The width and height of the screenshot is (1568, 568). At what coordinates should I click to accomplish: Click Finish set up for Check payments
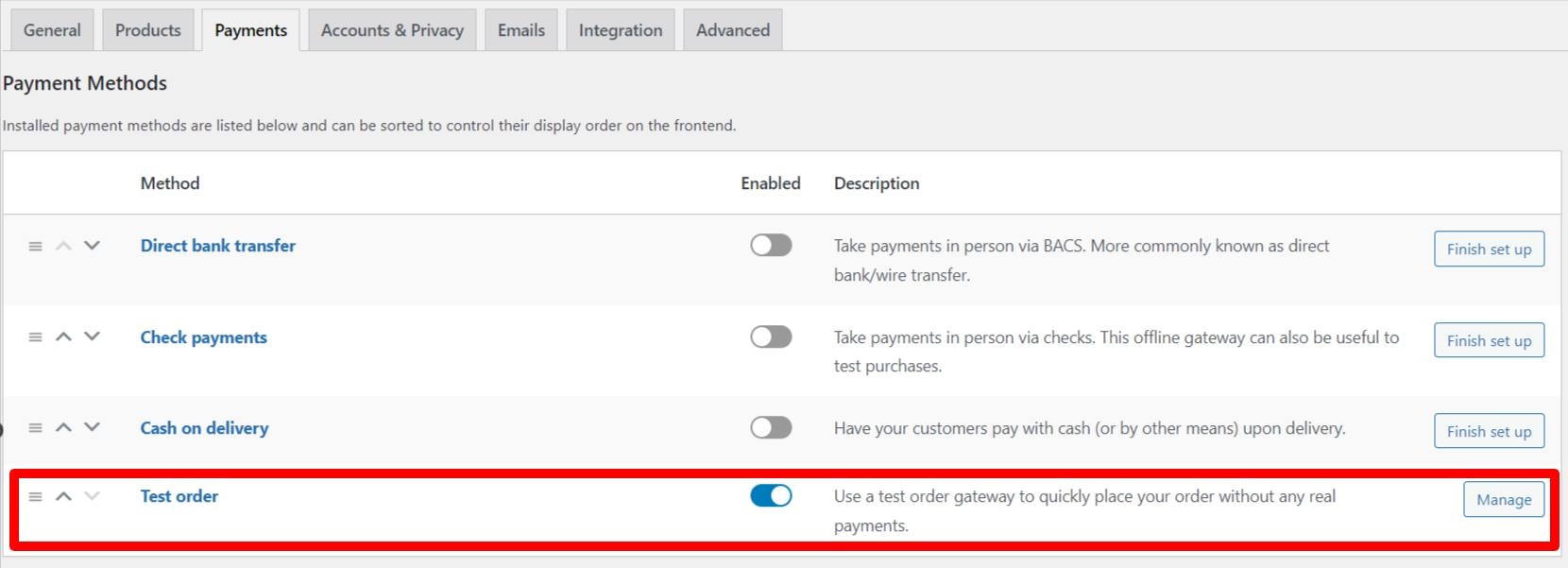pyautogui.click(x=1489, y=340)
